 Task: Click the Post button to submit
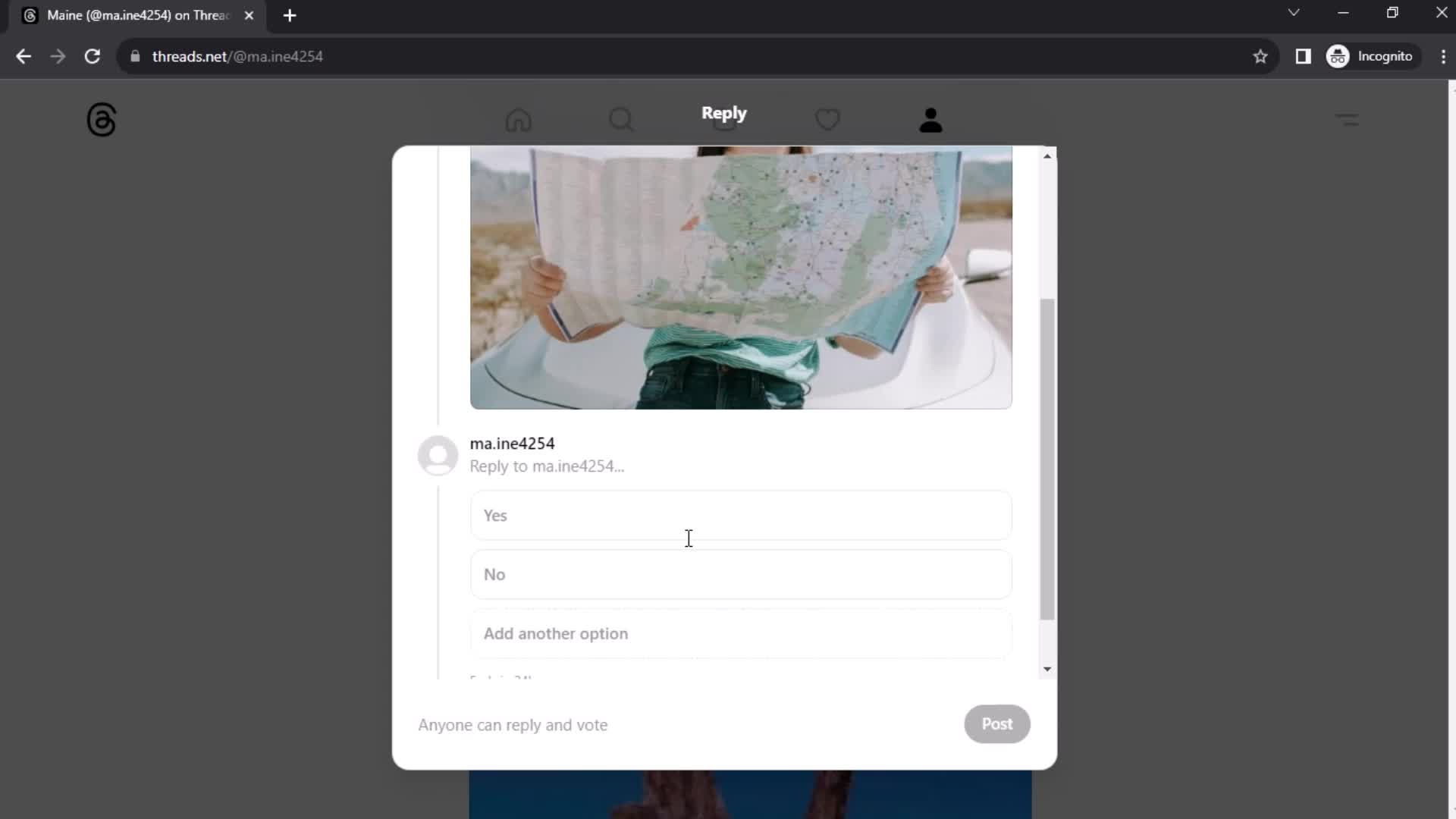click(x=997, y=724)
